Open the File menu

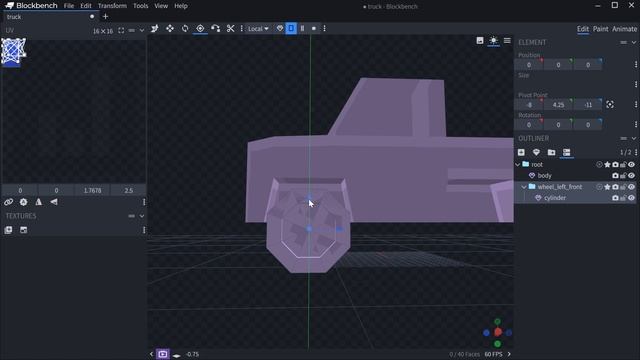click(x=69, y=6)
